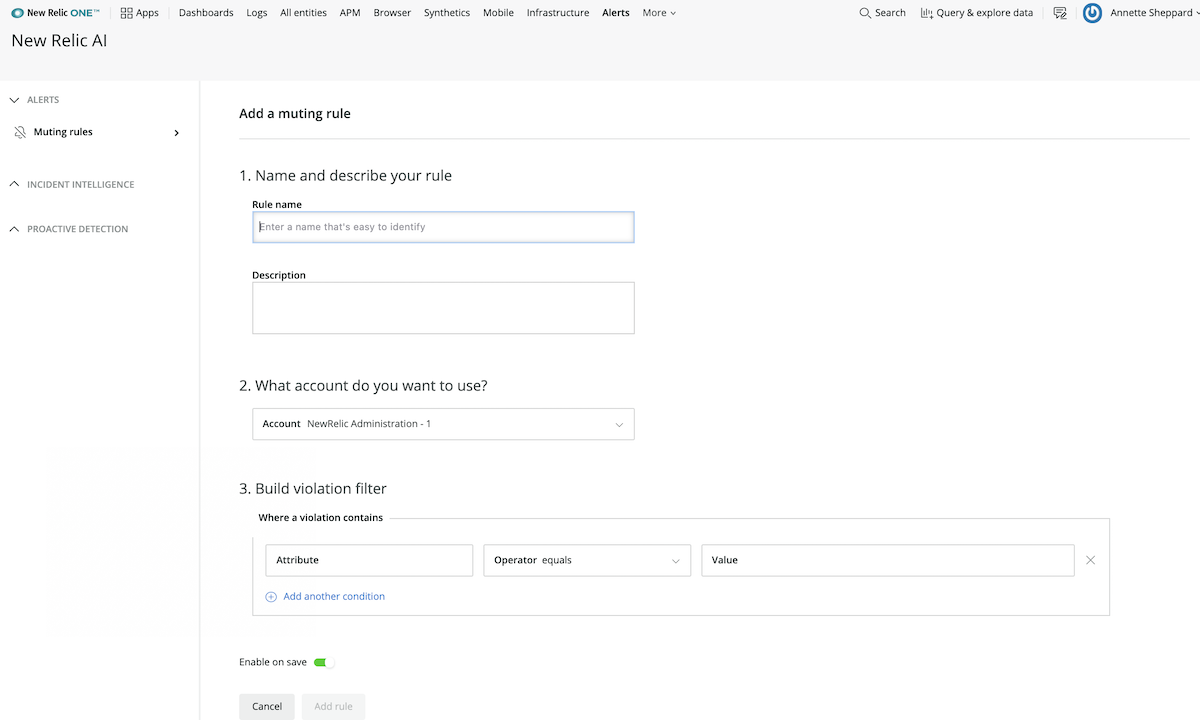Navigate to APM
1200x720 pixels.
pos(350,13)
